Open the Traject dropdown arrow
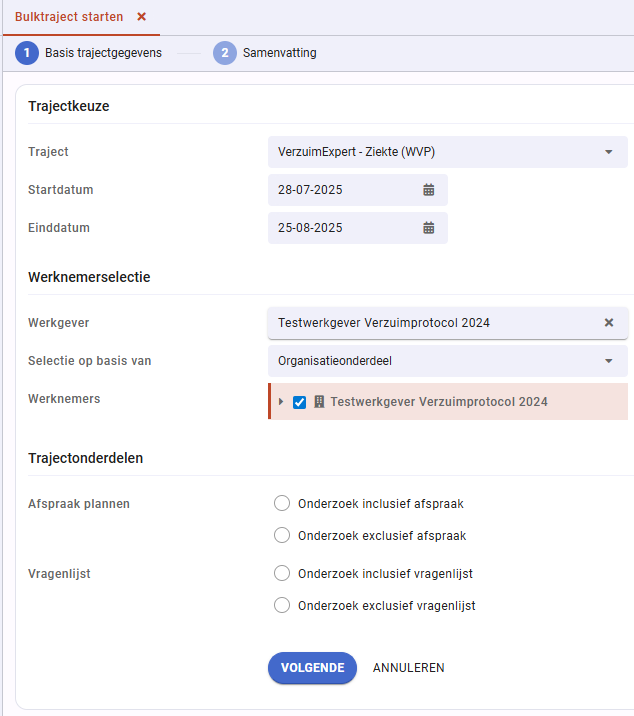634x716 pixels. coord(608,152)
